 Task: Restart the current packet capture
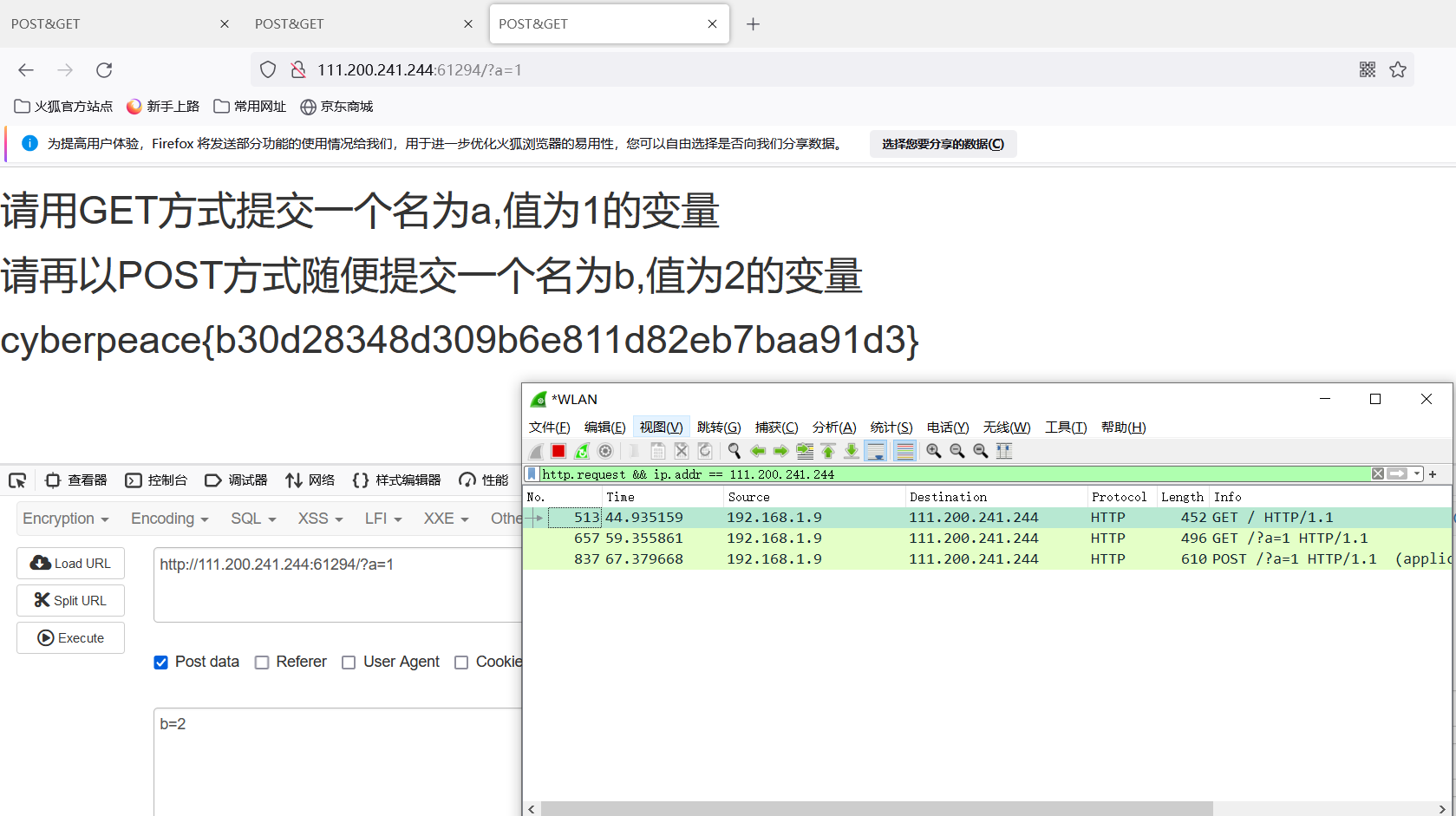pyautogui.click(x=582, y=451)
